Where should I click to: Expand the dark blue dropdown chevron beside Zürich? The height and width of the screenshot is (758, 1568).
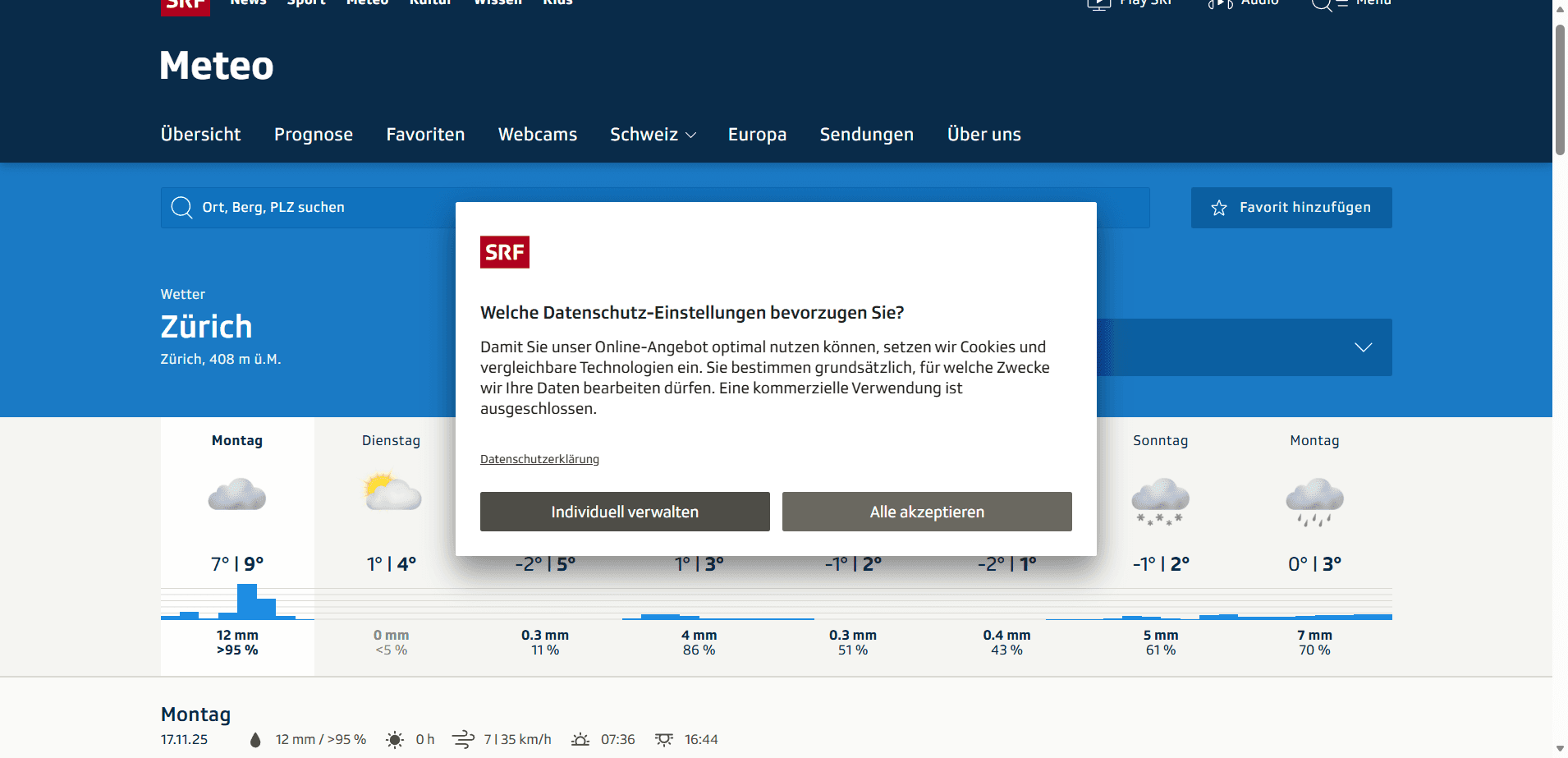point(1364,347)
